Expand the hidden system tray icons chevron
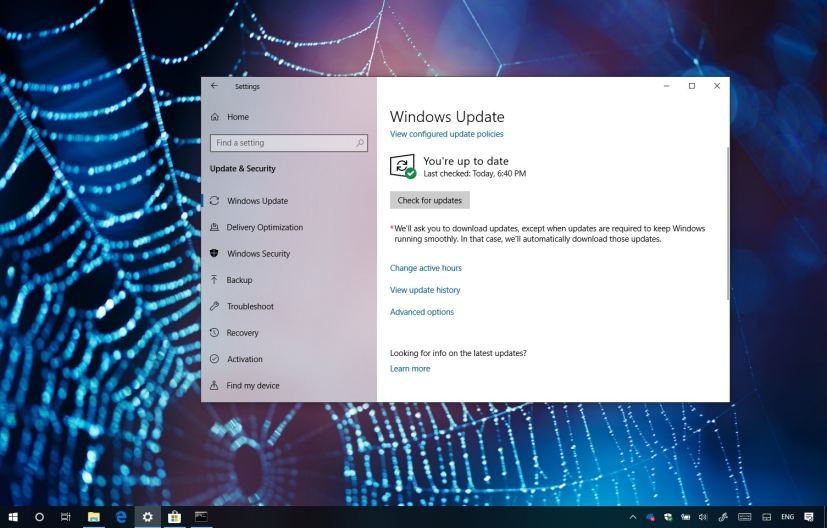The width and height of the screenshot is (827, 528). click(x=633, y=517)
